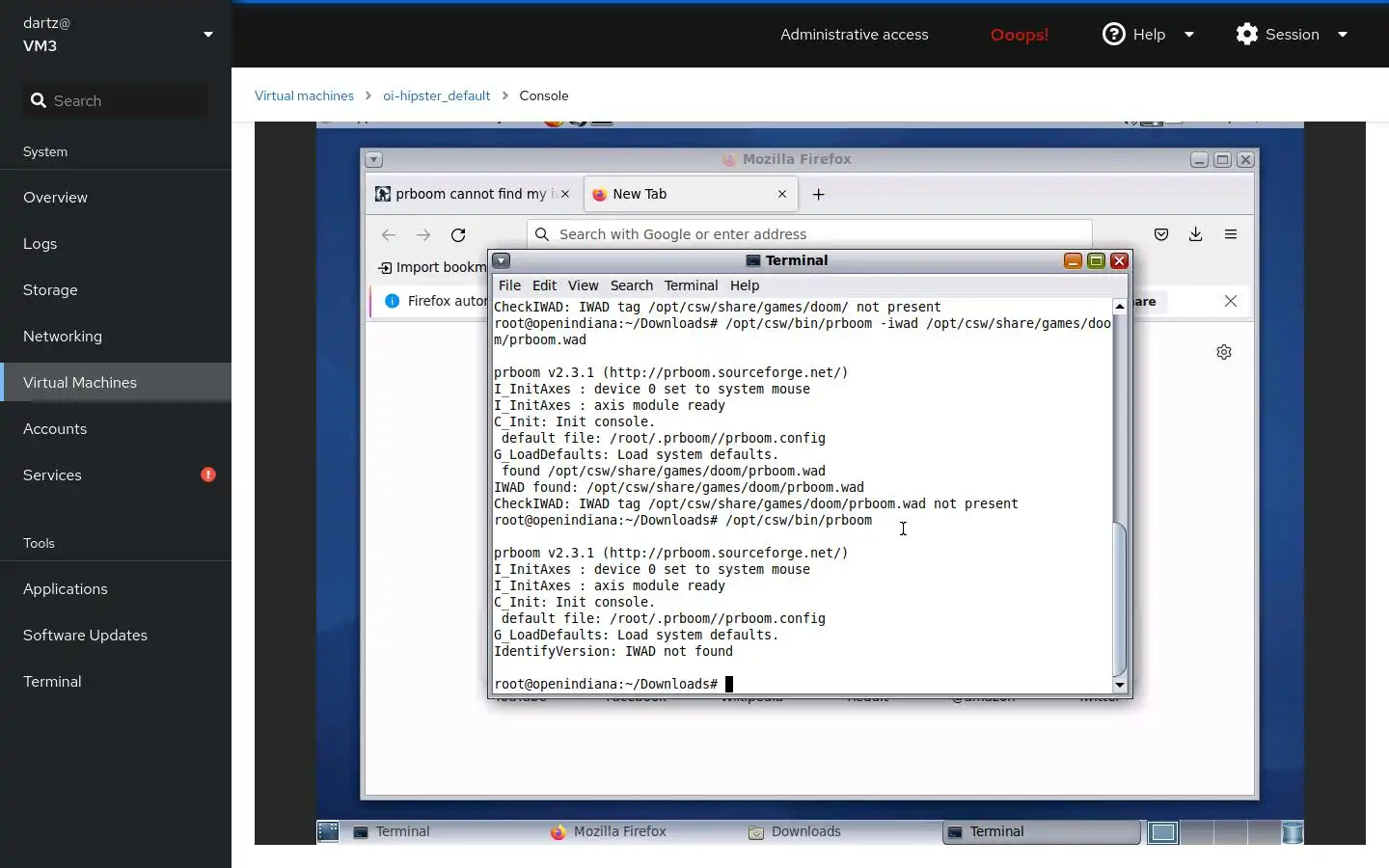
Task: Click the Terminal vertical scrollbar thumb
Action: pyautogui.click(x=1120, y=599)
